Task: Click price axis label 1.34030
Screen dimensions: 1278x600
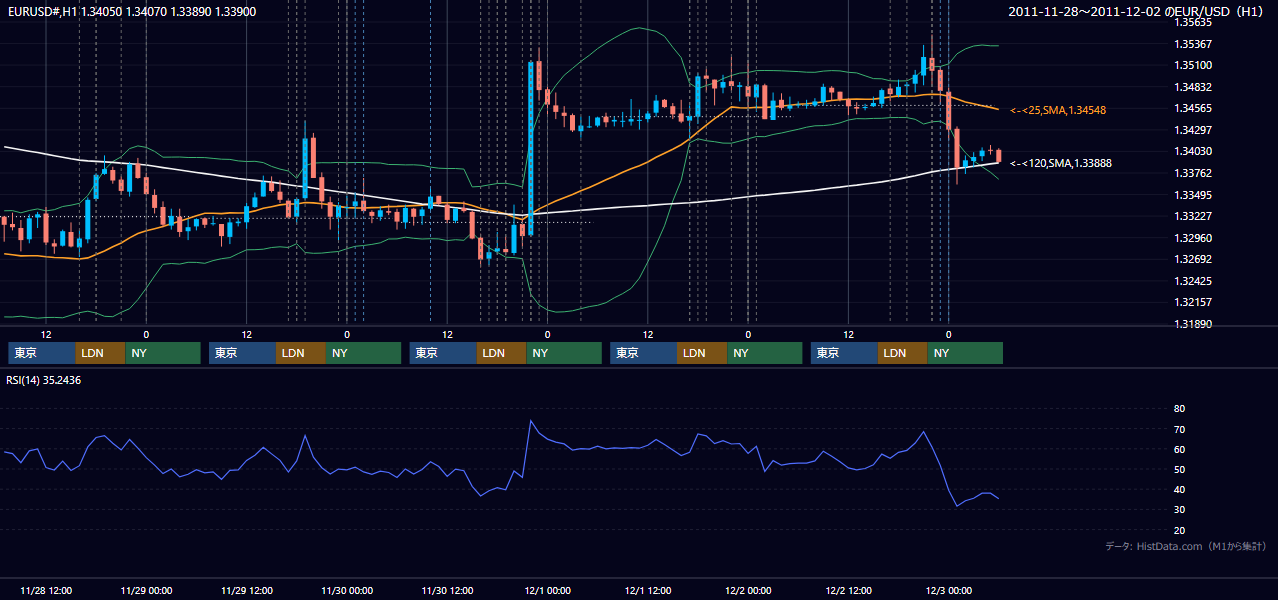Action: [1192, 151]
